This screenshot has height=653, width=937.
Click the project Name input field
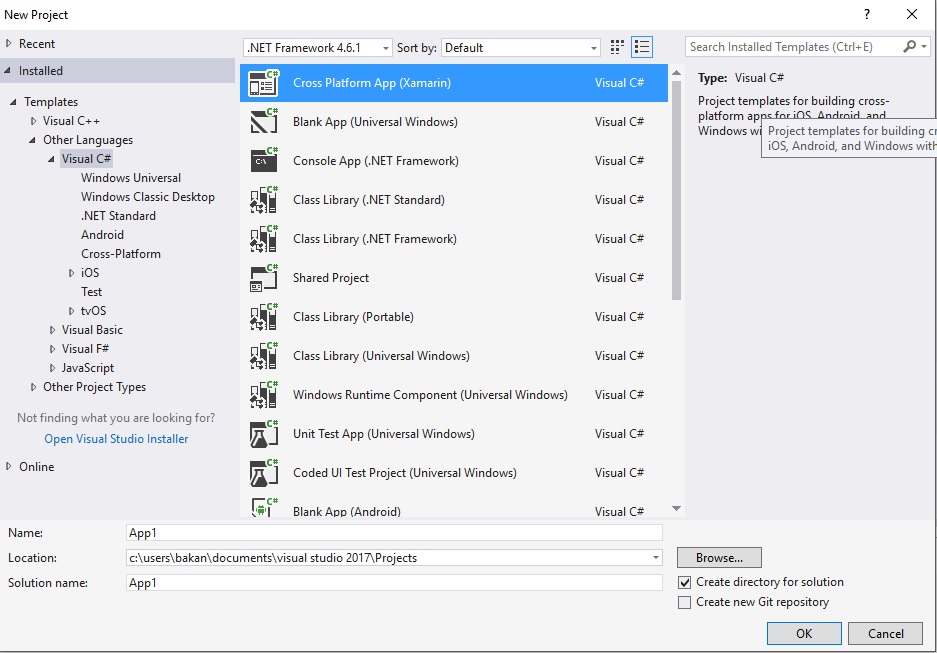(394, 533)
